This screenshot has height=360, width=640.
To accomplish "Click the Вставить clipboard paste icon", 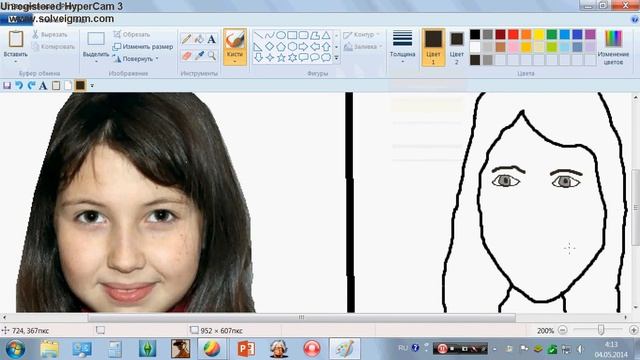I will (16, 39).
